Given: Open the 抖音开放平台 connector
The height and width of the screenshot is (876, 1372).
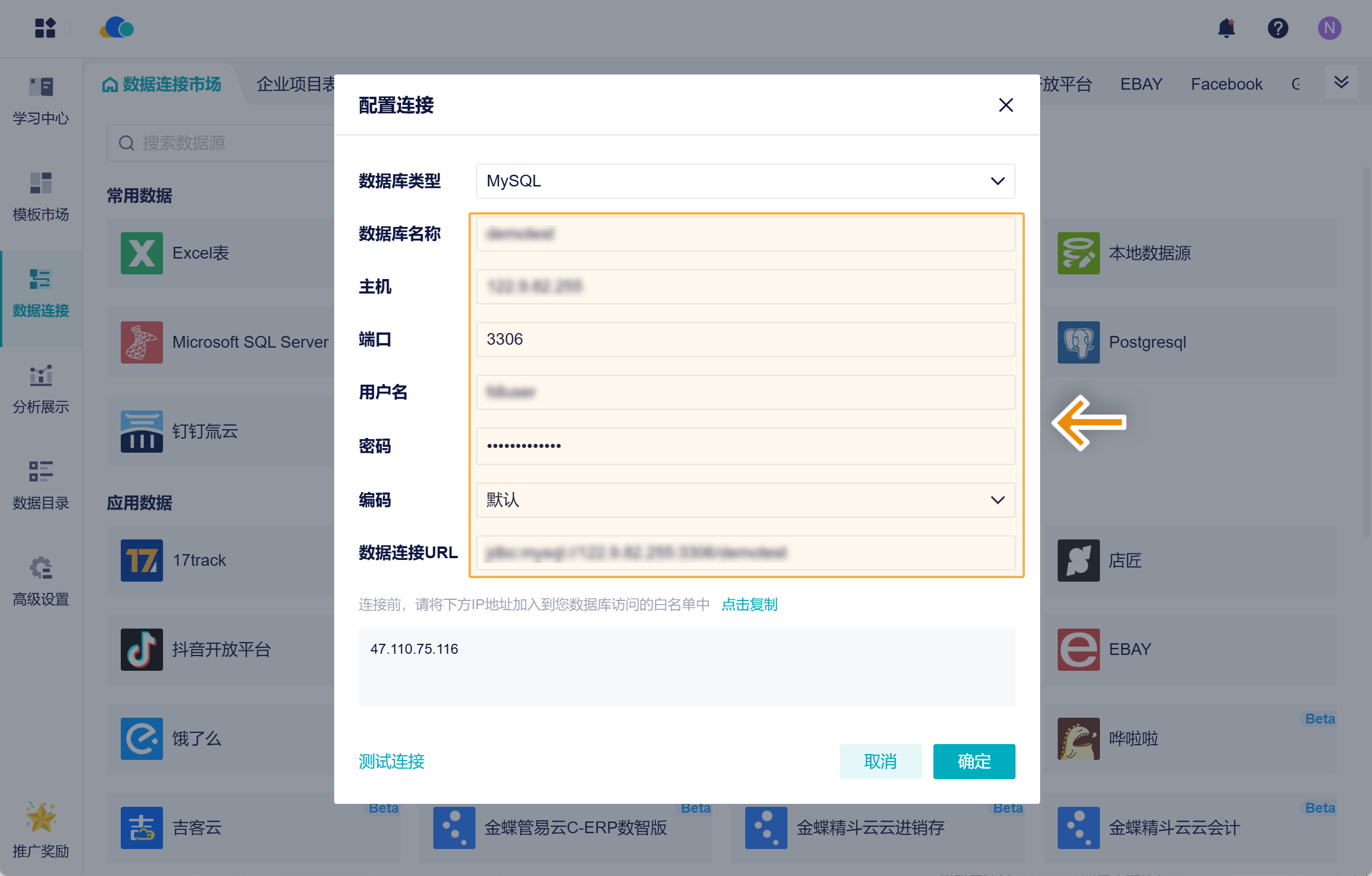Looking at the screenshot, I should pyautogui.click(x=141, y=650).
